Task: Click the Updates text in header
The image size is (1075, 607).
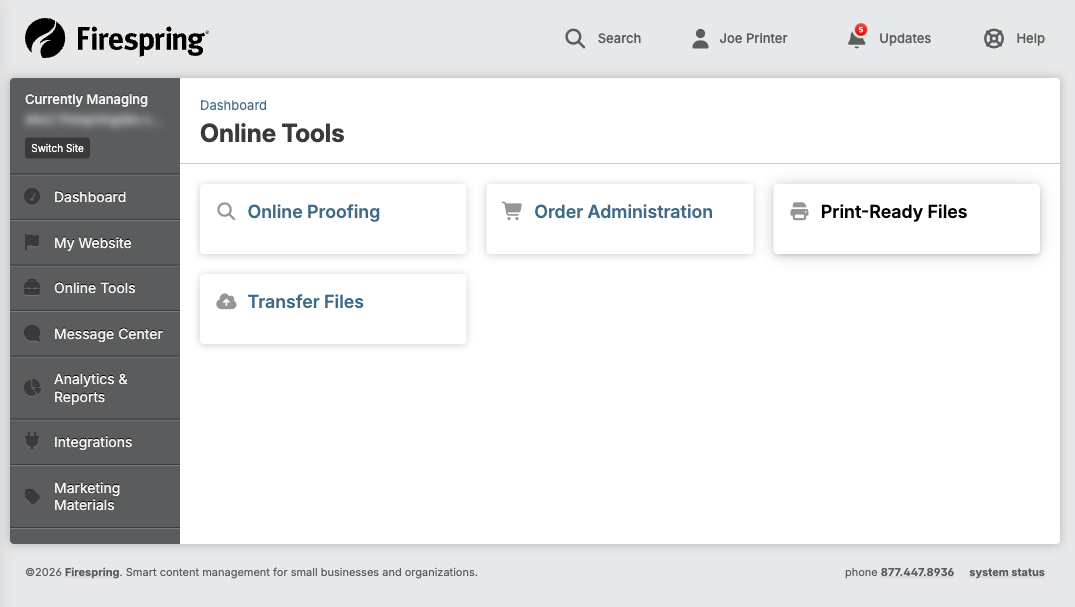Action: pyautogui.click(x=905, y=38)
